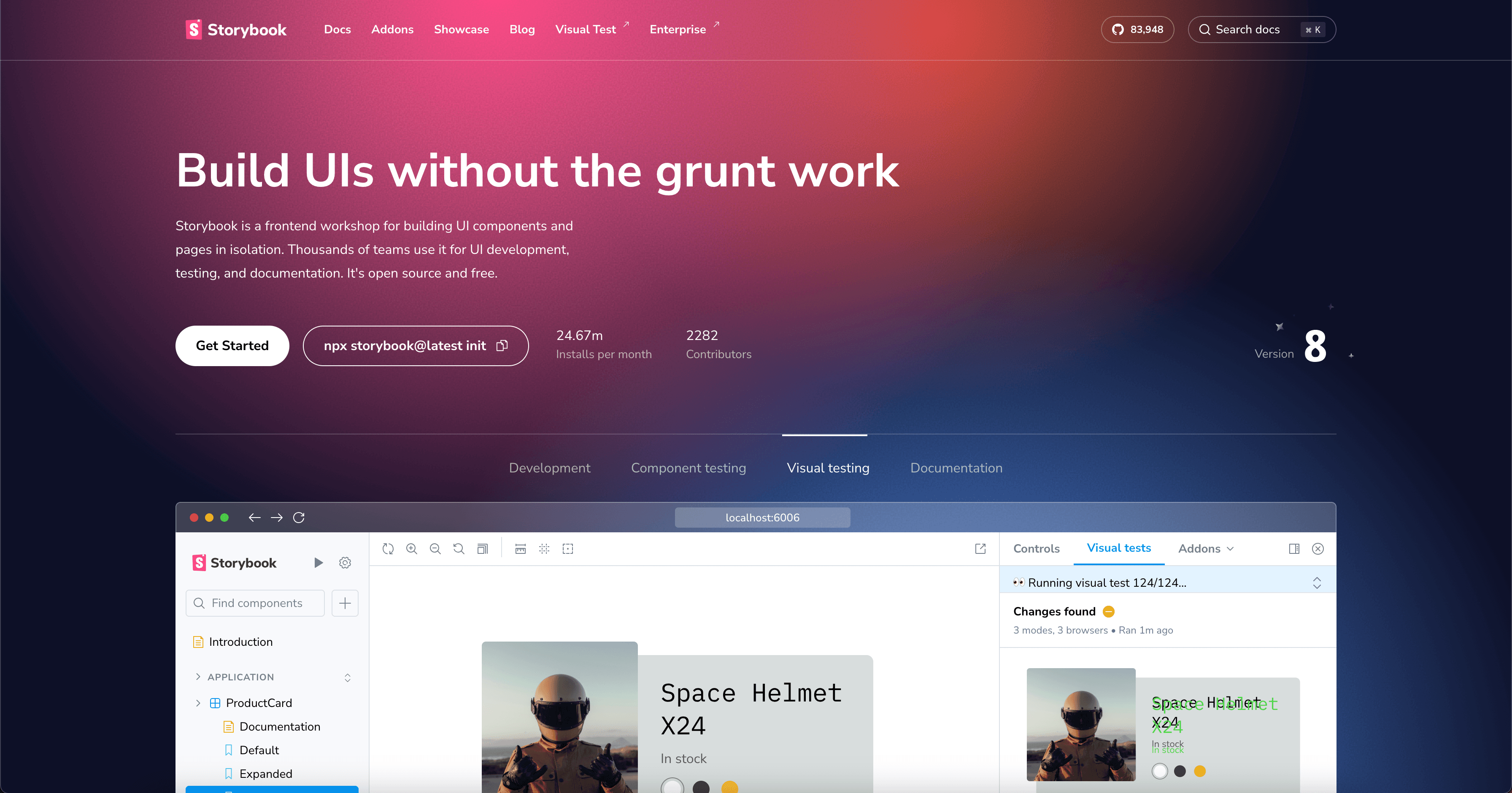Viewport: 1512px width, 793px height.
Task: Click the search magnifier in Search docs
Action: [x=1204, y=30]
